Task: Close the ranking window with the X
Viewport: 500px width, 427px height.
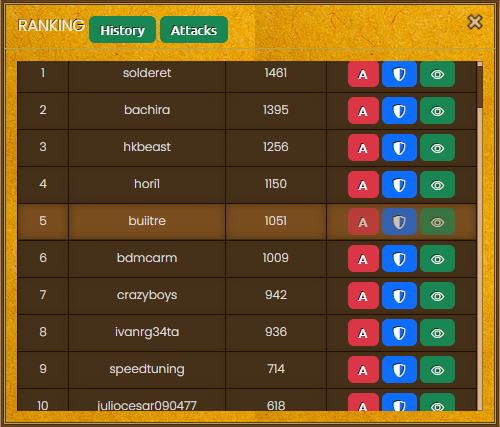Action: pyautogui.click(x=475, y=22)
